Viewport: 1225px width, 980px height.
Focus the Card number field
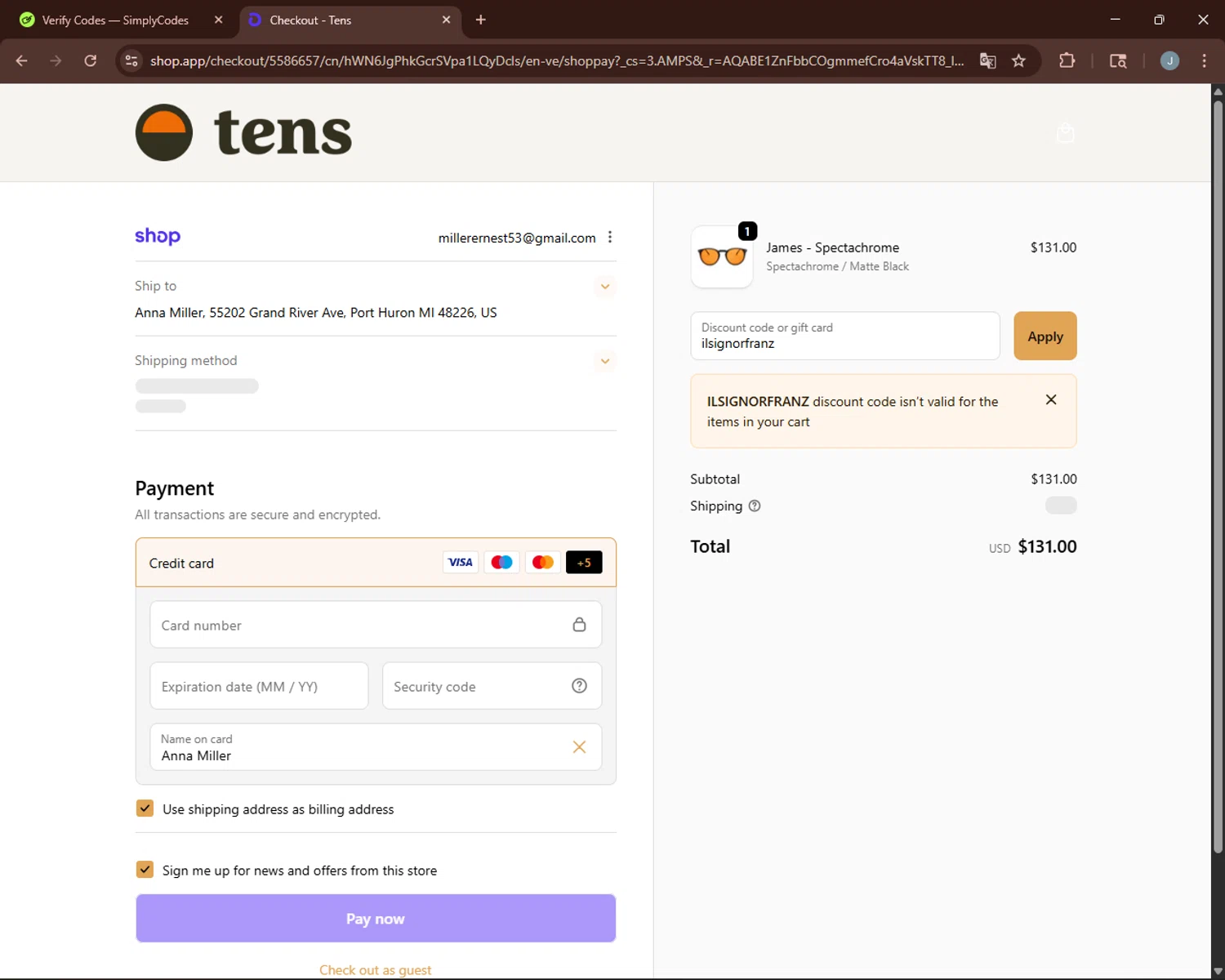(x=376, y=625)
